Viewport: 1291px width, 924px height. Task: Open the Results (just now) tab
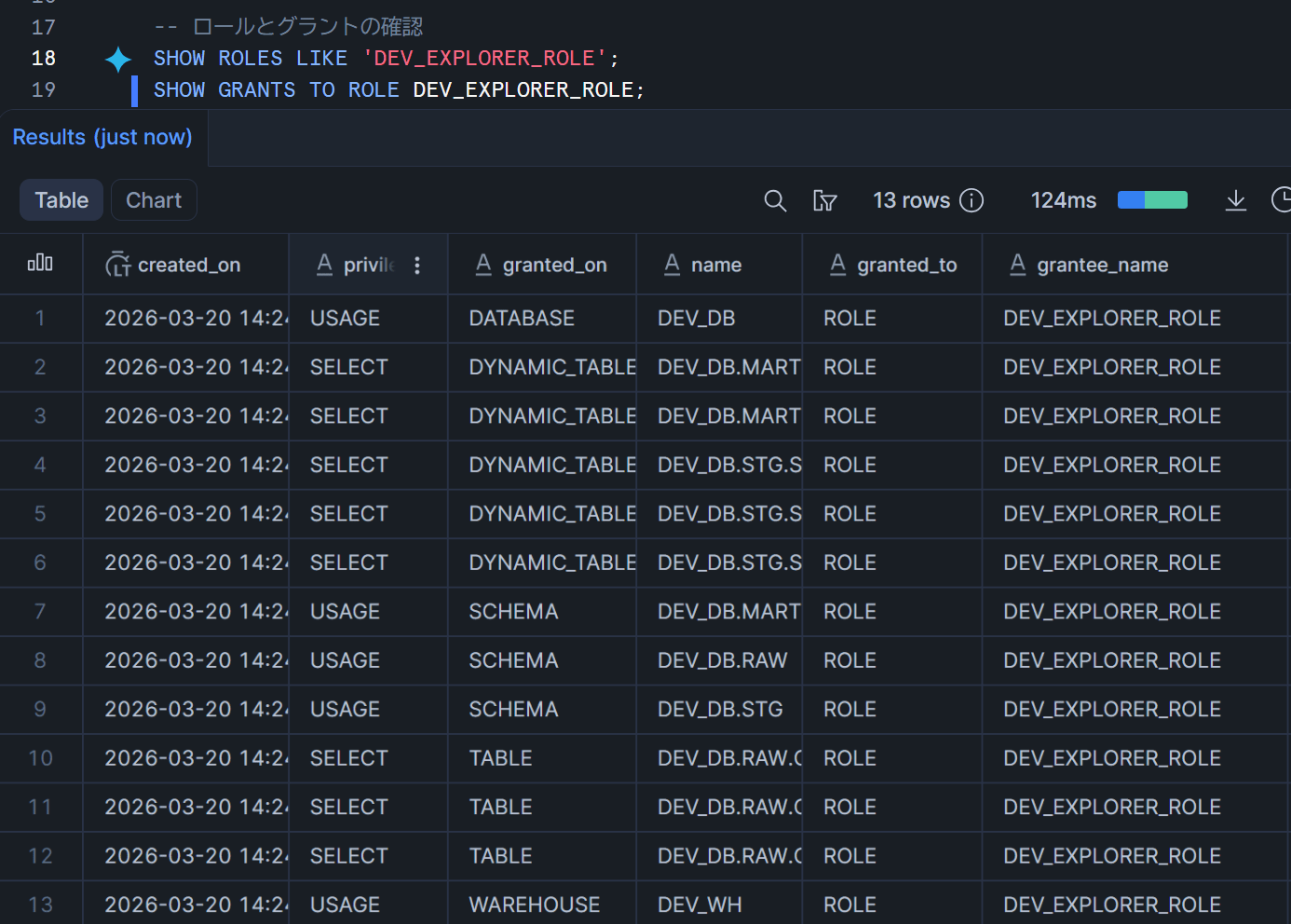[102, 137]
